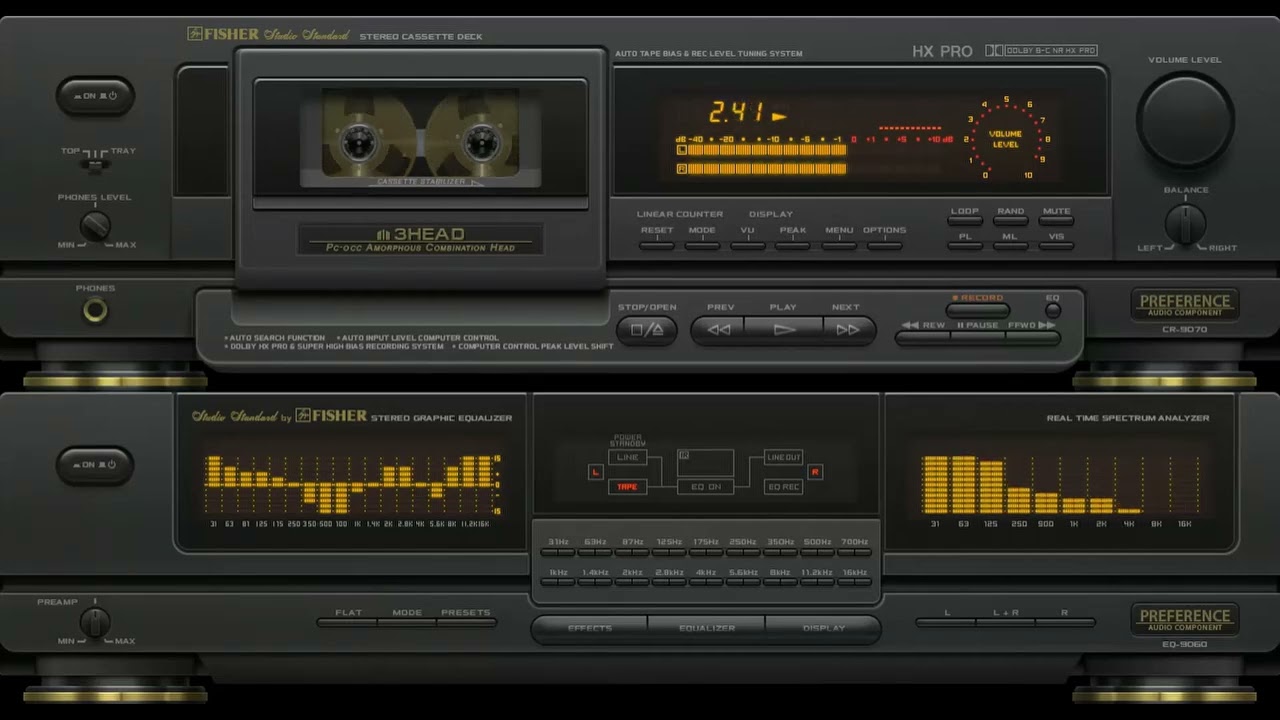Toggle the LOOP button

(x=965, y=221)
